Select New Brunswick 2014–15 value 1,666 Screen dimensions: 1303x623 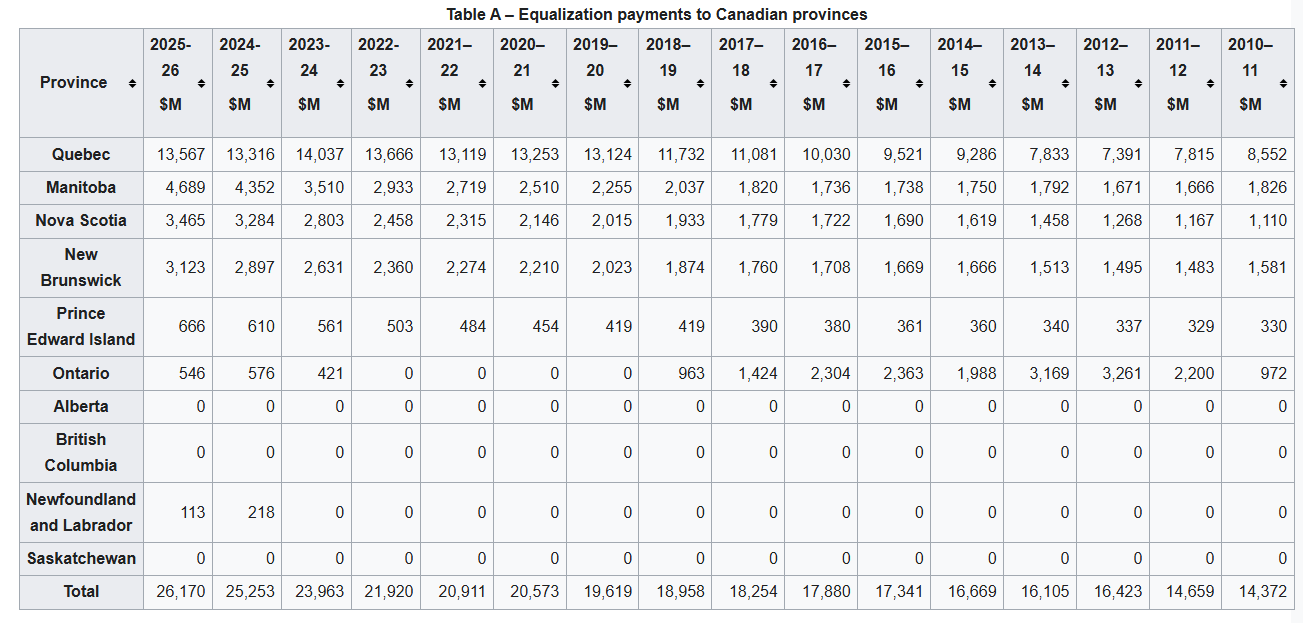pyautogui.click(x=976, y=267)
